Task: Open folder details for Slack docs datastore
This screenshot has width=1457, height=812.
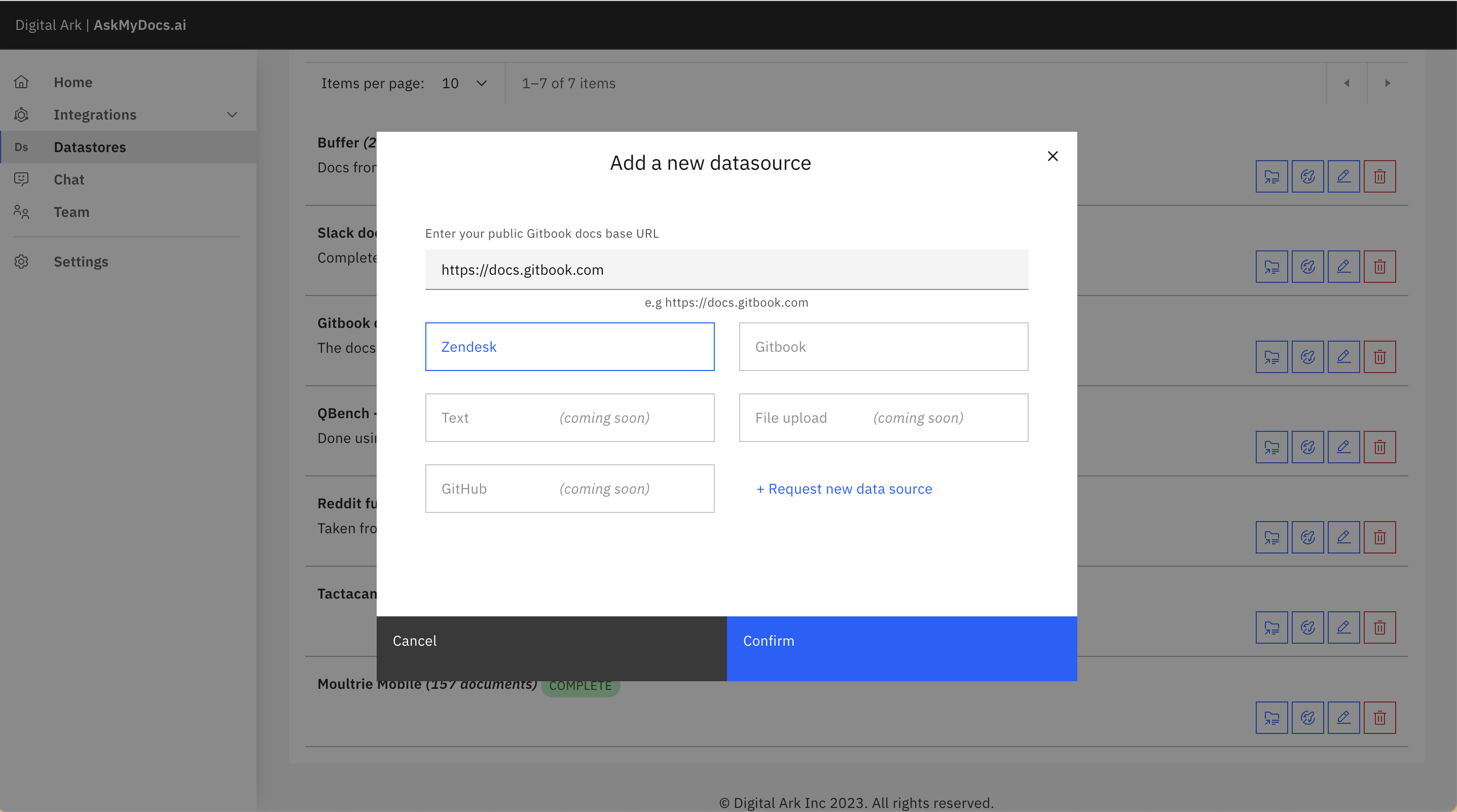Action: tap(1271, 266)
